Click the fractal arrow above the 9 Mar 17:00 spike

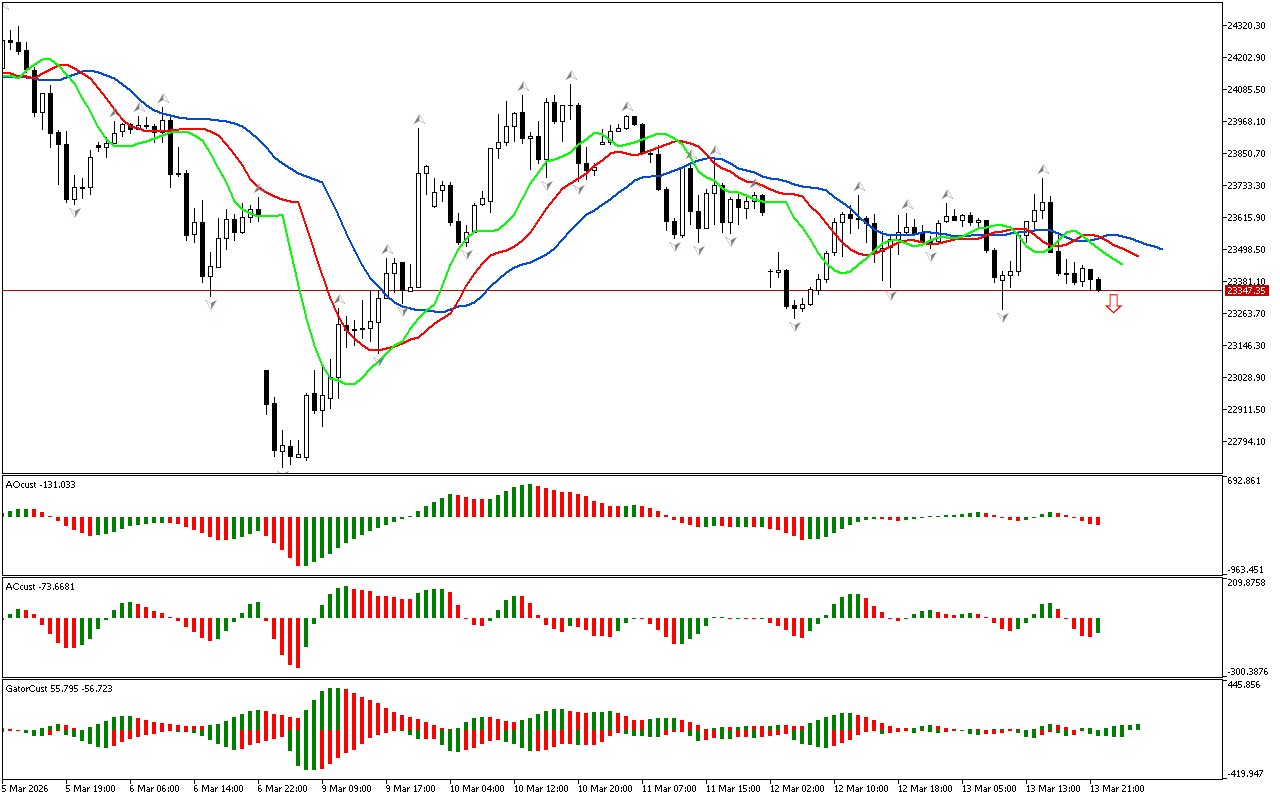coord(419,119)
